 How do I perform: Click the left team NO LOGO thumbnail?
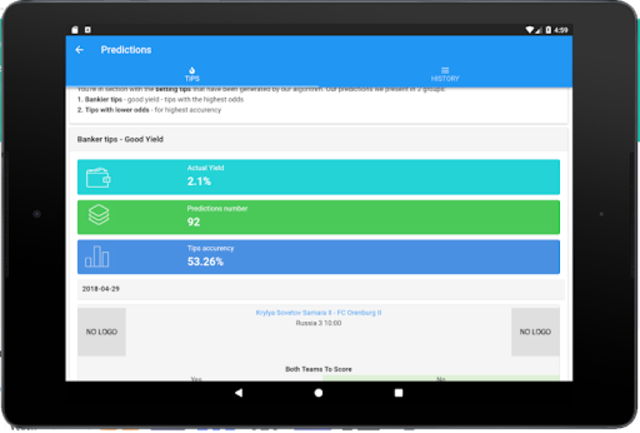102,332
